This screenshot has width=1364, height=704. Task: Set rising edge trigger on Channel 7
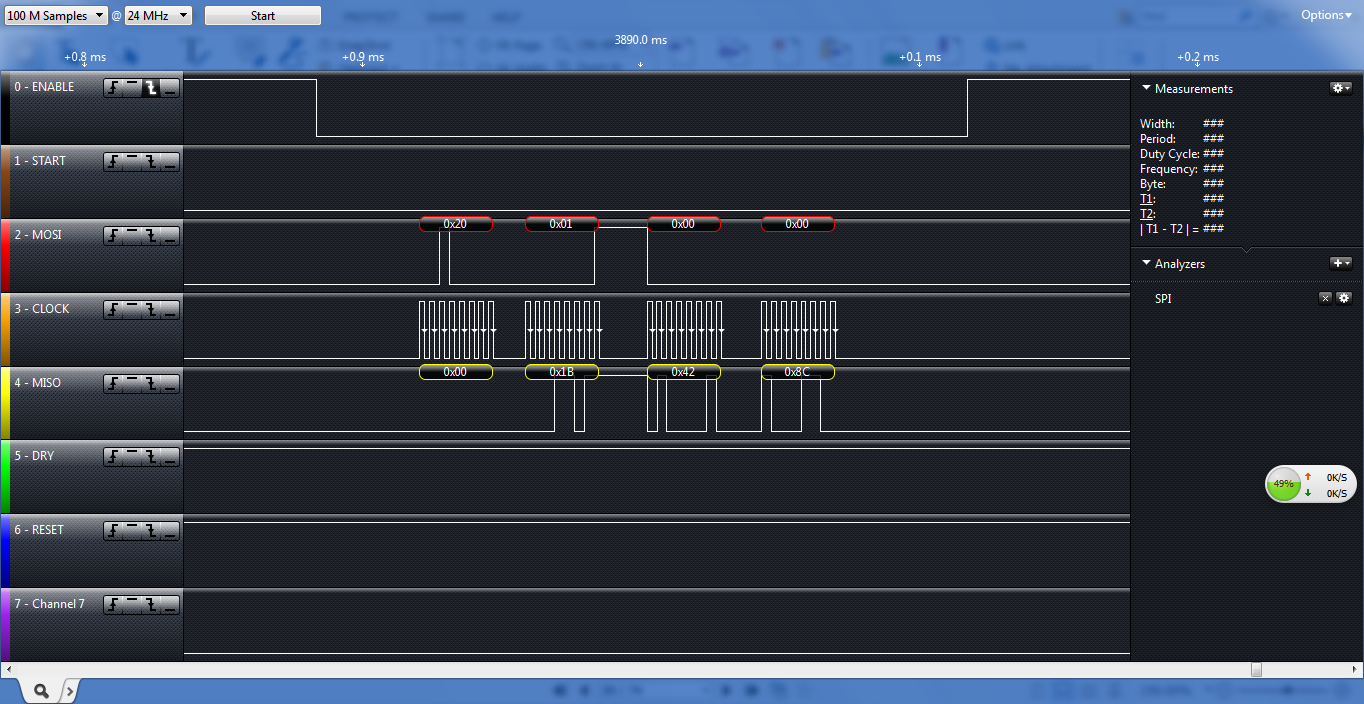(x=113, y=604)
